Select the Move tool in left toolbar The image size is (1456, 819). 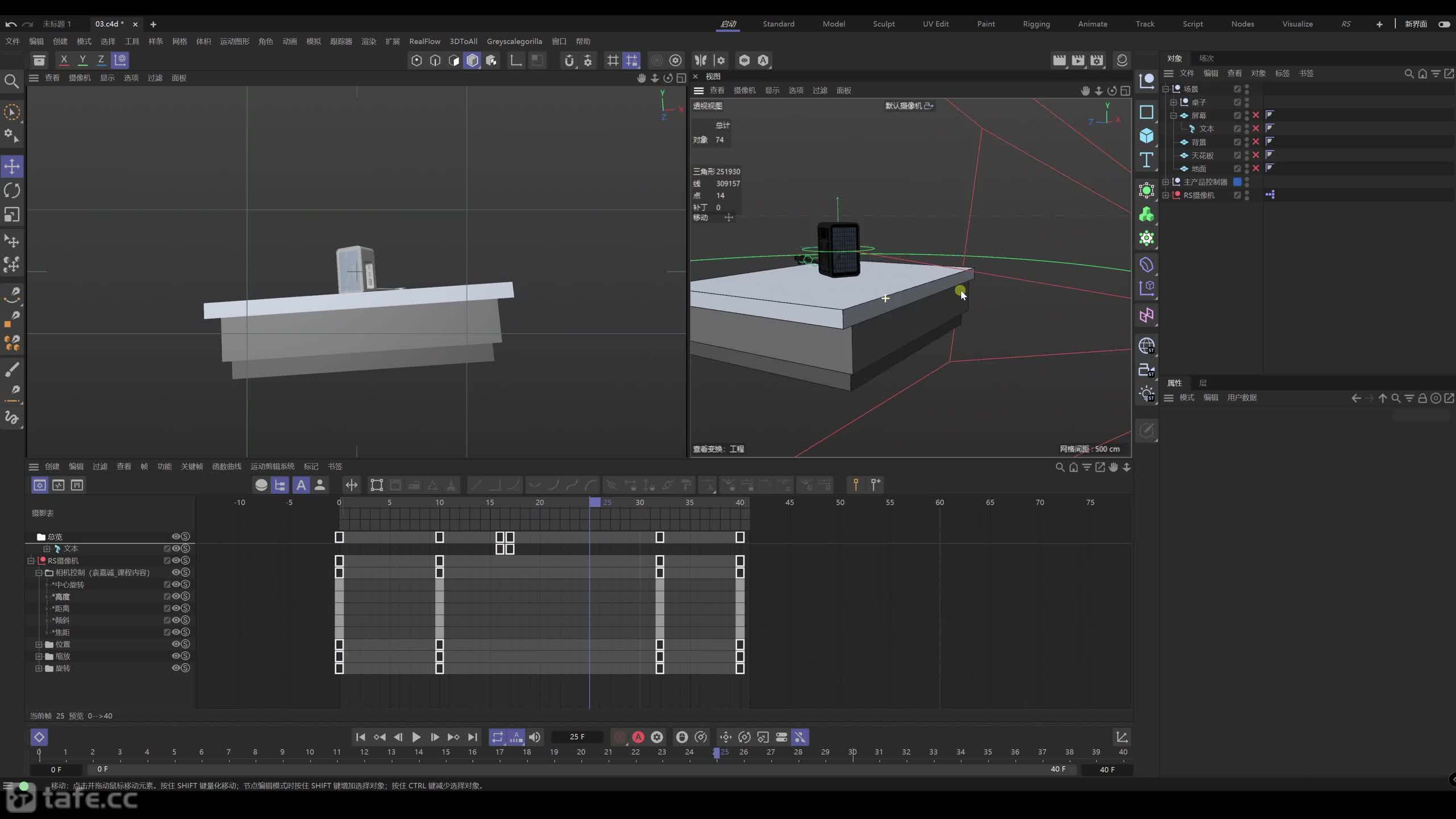pos(12,166)
